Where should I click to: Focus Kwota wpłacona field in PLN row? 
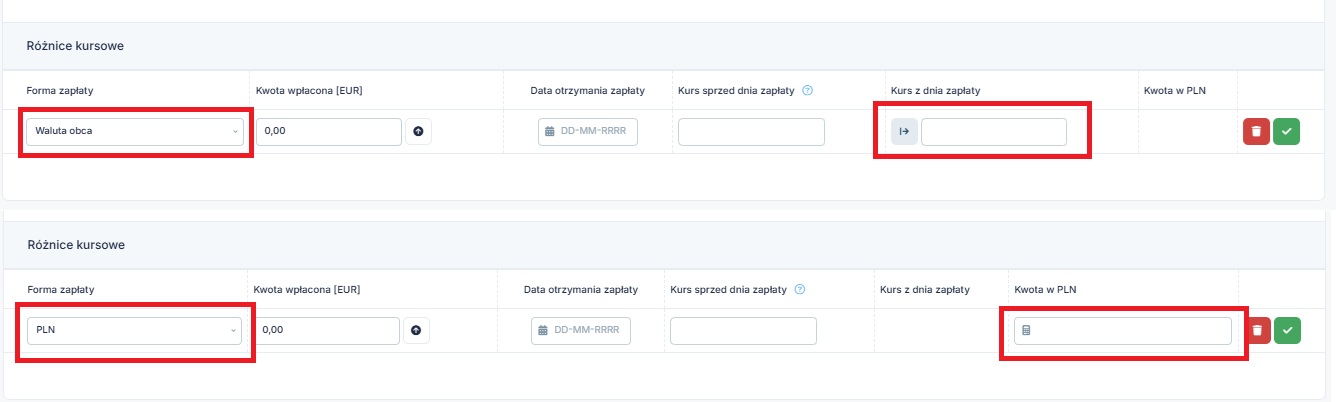327,330
